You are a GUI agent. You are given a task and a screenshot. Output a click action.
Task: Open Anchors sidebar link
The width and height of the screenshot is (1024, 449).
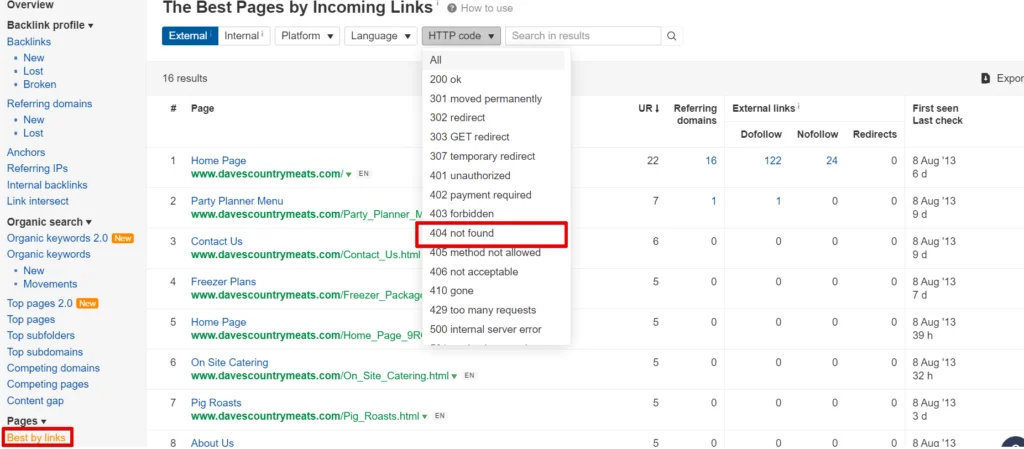coord(26,153)
